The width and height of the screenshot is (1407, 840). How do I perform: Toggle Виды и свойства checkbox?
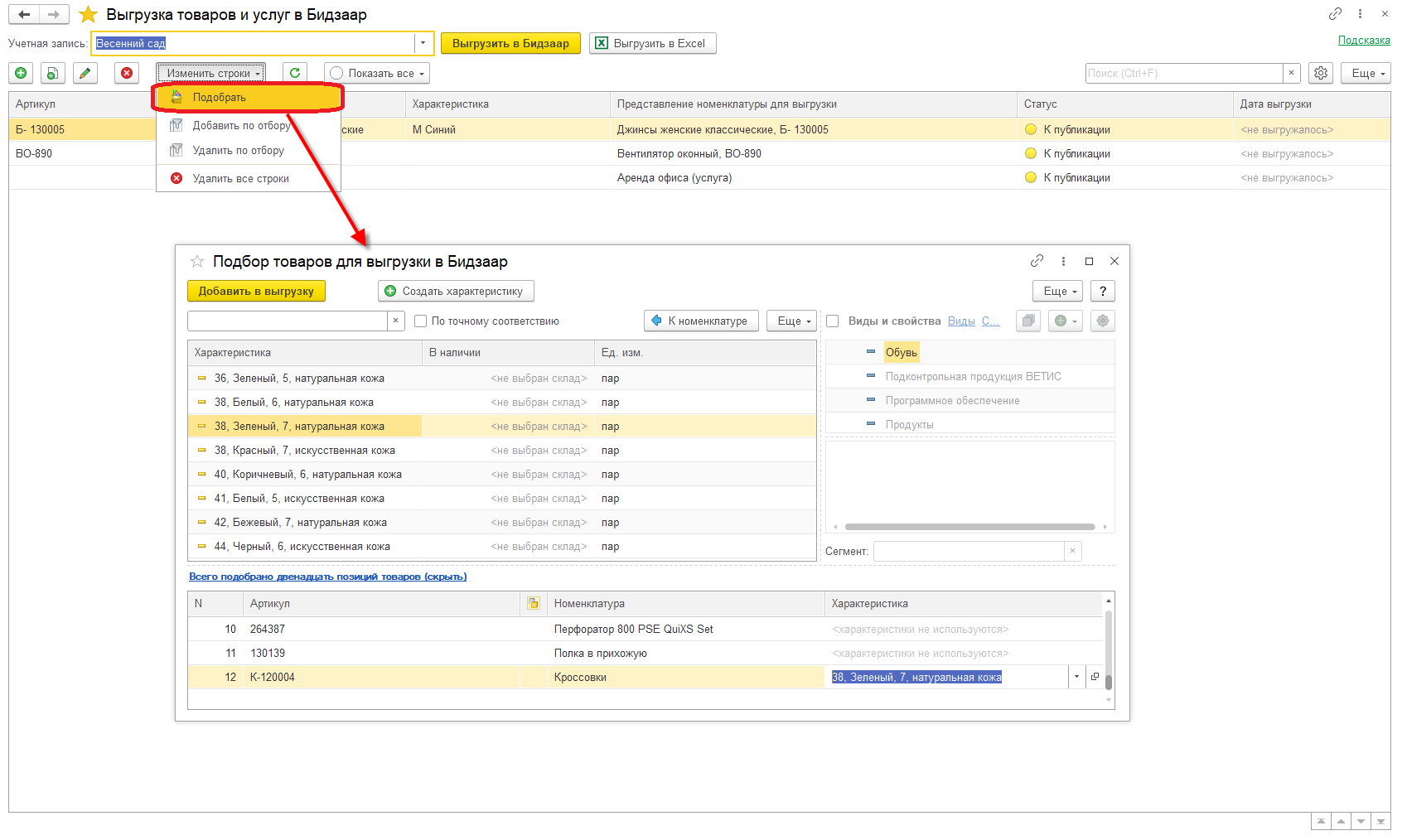833,321
